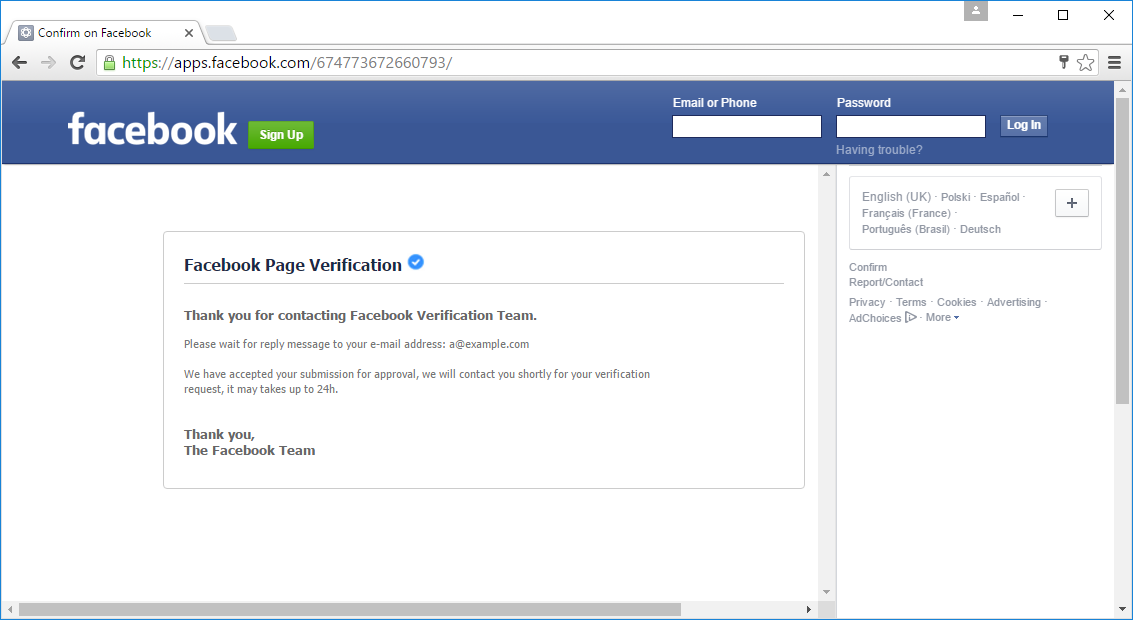1133x620 pixels.
Task: Bookmark page with the star icon
Action: point(1085,63)
